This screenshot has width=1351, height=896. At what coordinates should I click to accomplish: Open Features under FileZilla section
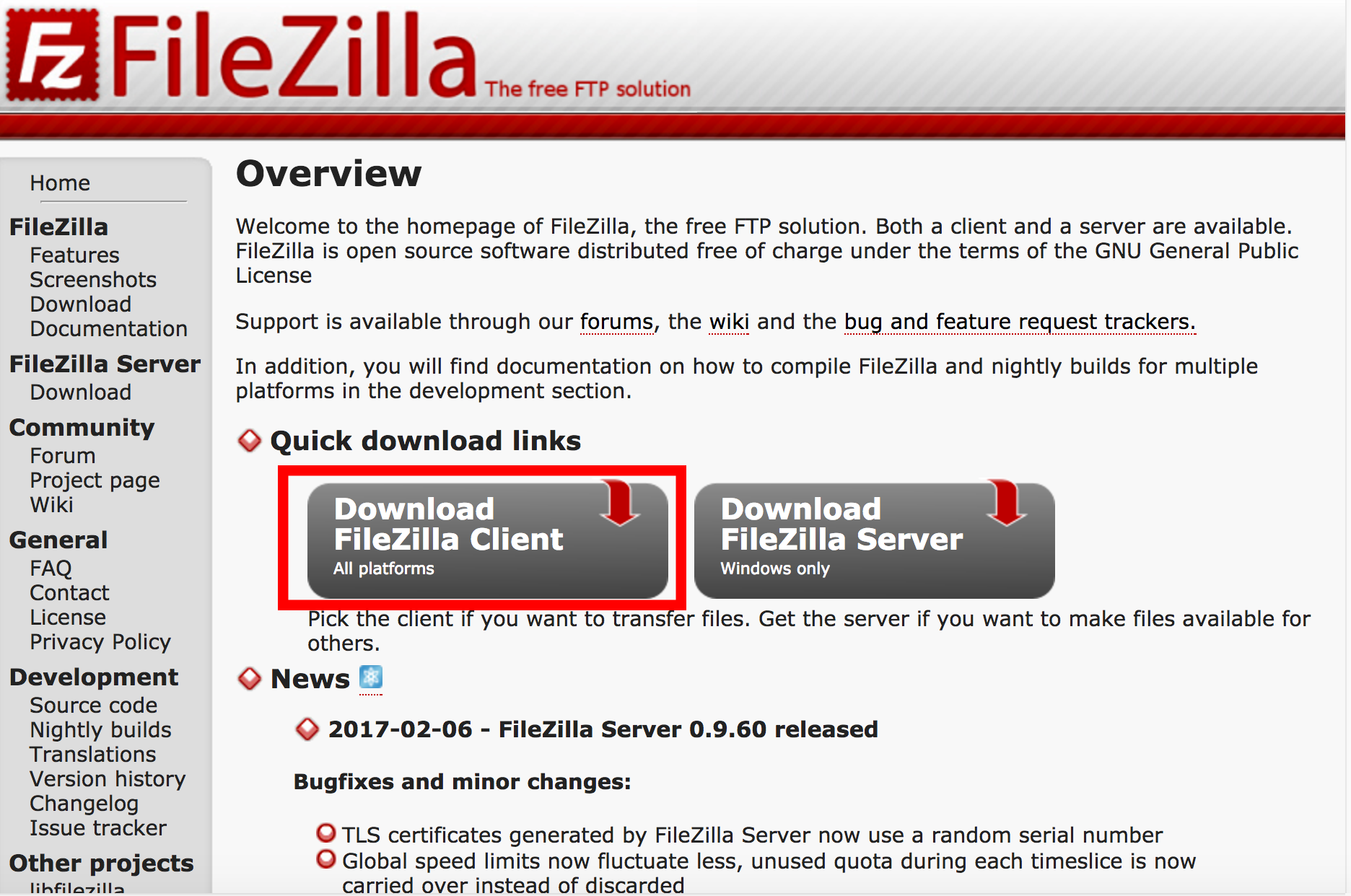(74, 255)
